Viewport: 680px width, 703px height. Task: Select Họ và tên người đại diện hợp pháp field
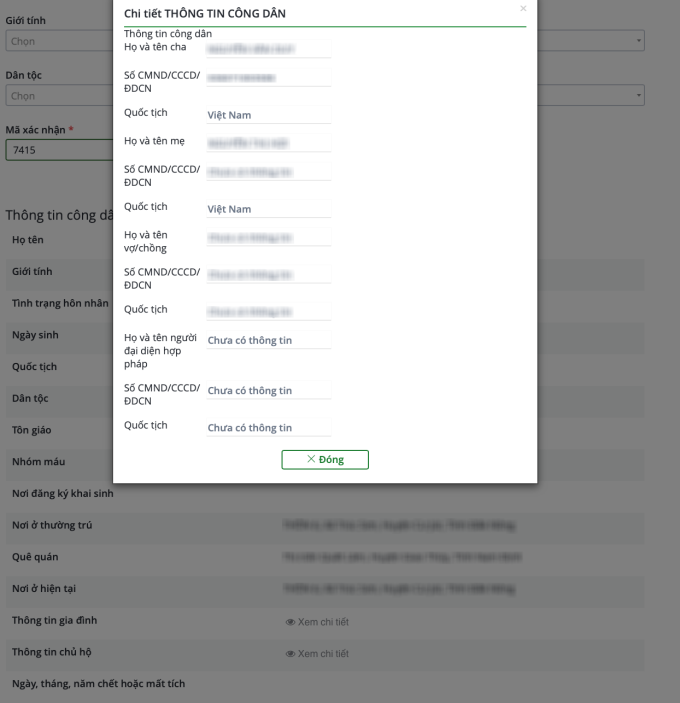pyautogui.click(x=268, y=341)
